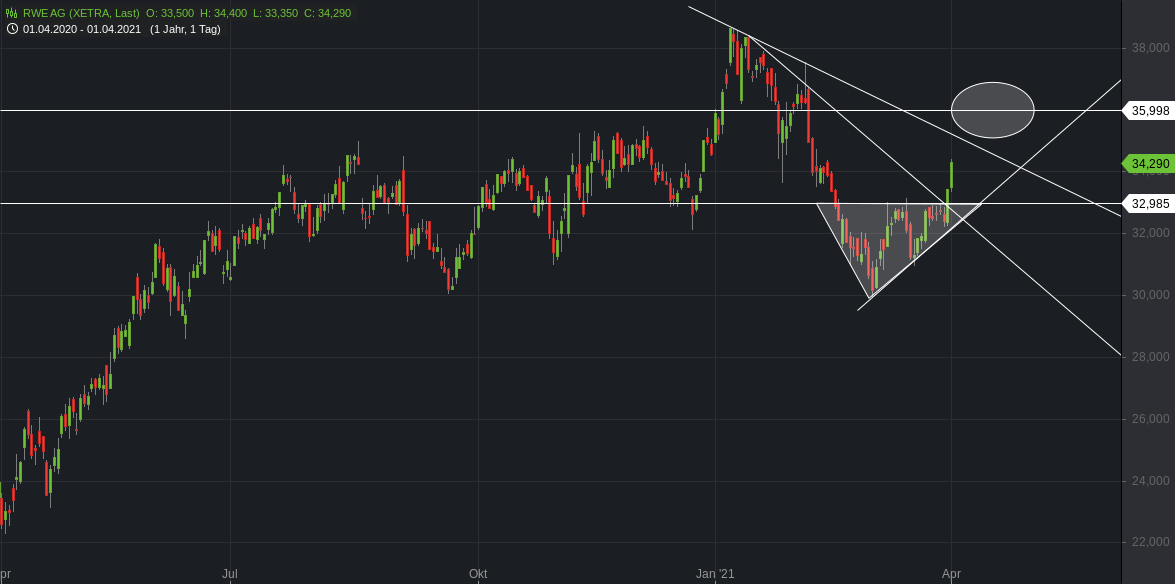Click the Jan '21 axis label

coord(714,575)
